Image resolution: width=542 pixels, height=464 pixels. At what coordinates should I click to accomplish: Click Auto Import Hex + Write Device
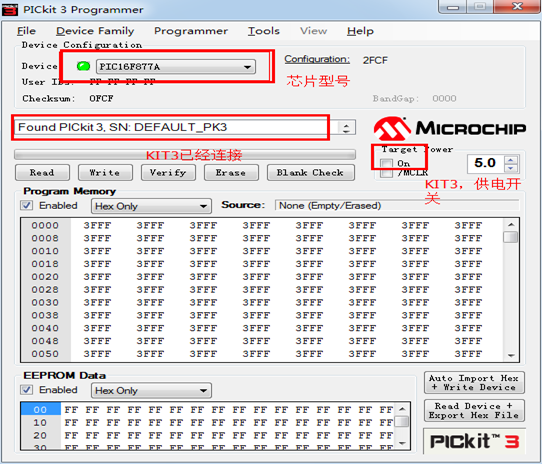[474, 383]
